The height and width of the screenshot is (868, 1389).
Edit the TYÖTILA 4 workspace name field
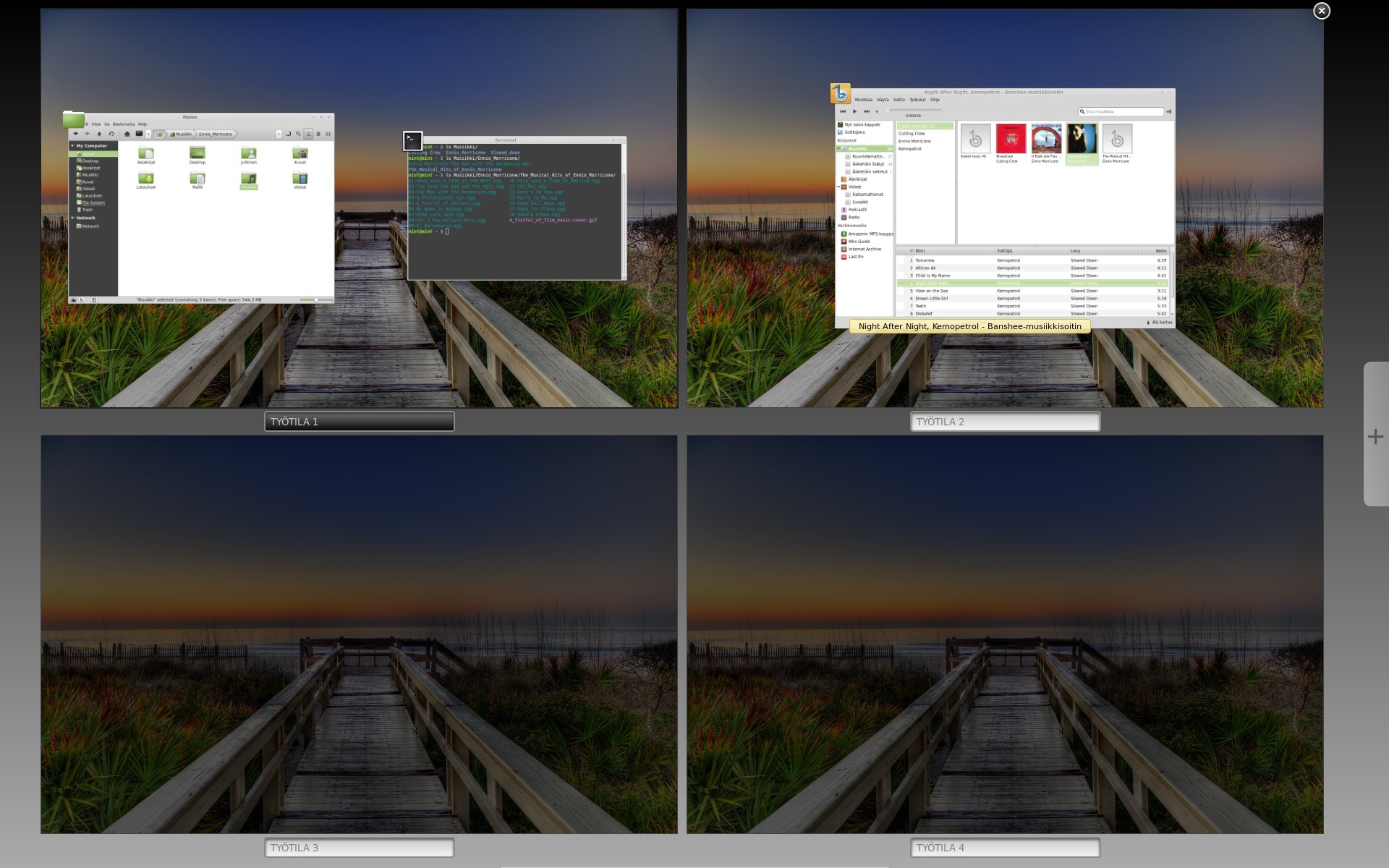[x=1005, y=848]
